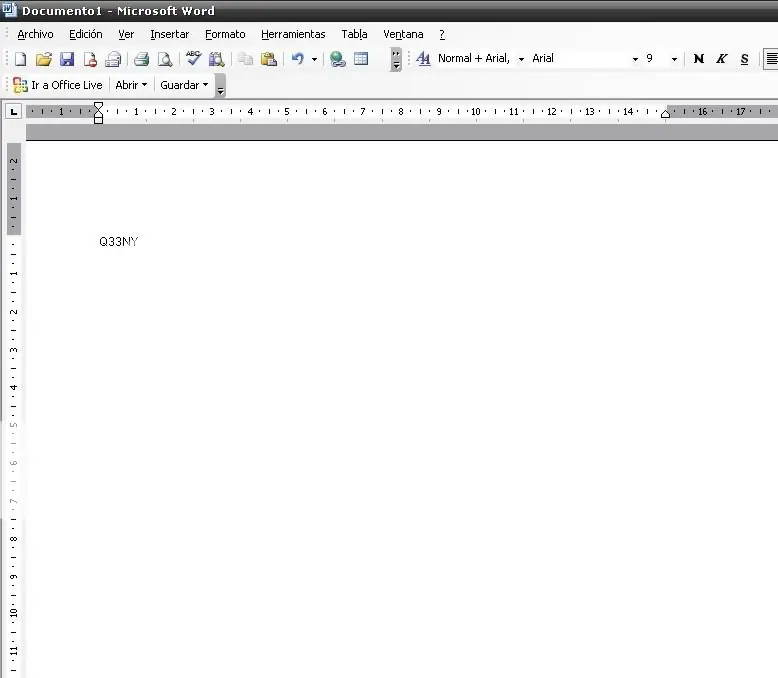The image size is (778, 678).
Task: Open the ? help menu
Action: click(x=442, y=34)
